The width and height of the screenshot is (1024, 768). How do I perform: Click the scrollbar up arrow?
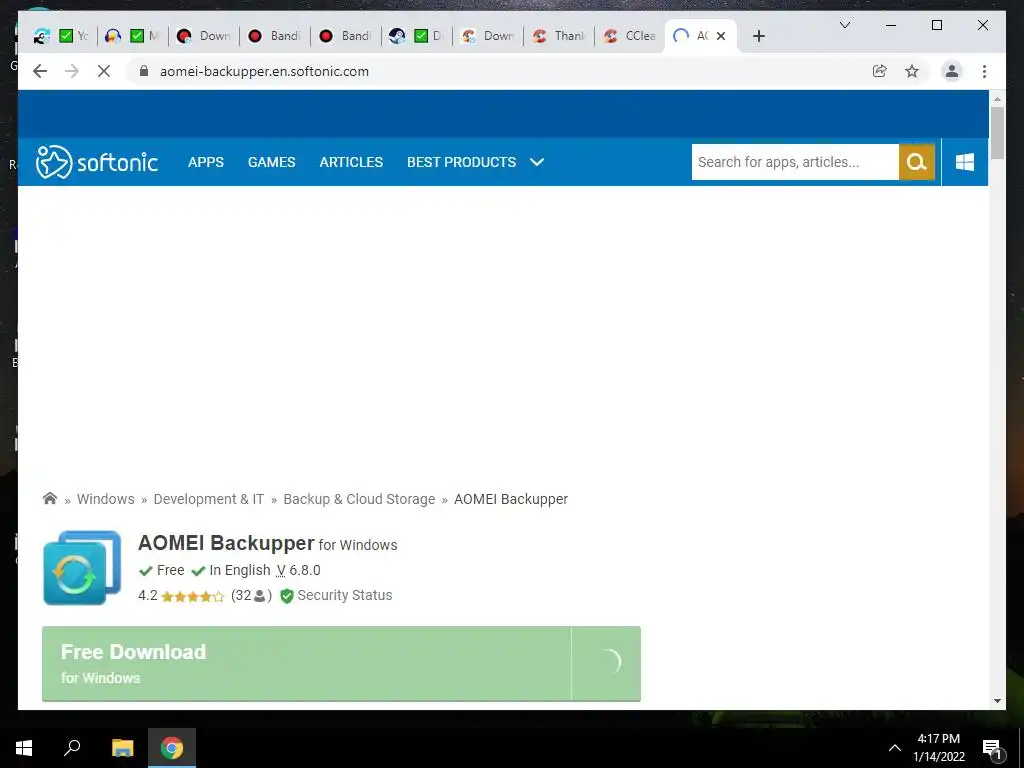coord(997,99)
